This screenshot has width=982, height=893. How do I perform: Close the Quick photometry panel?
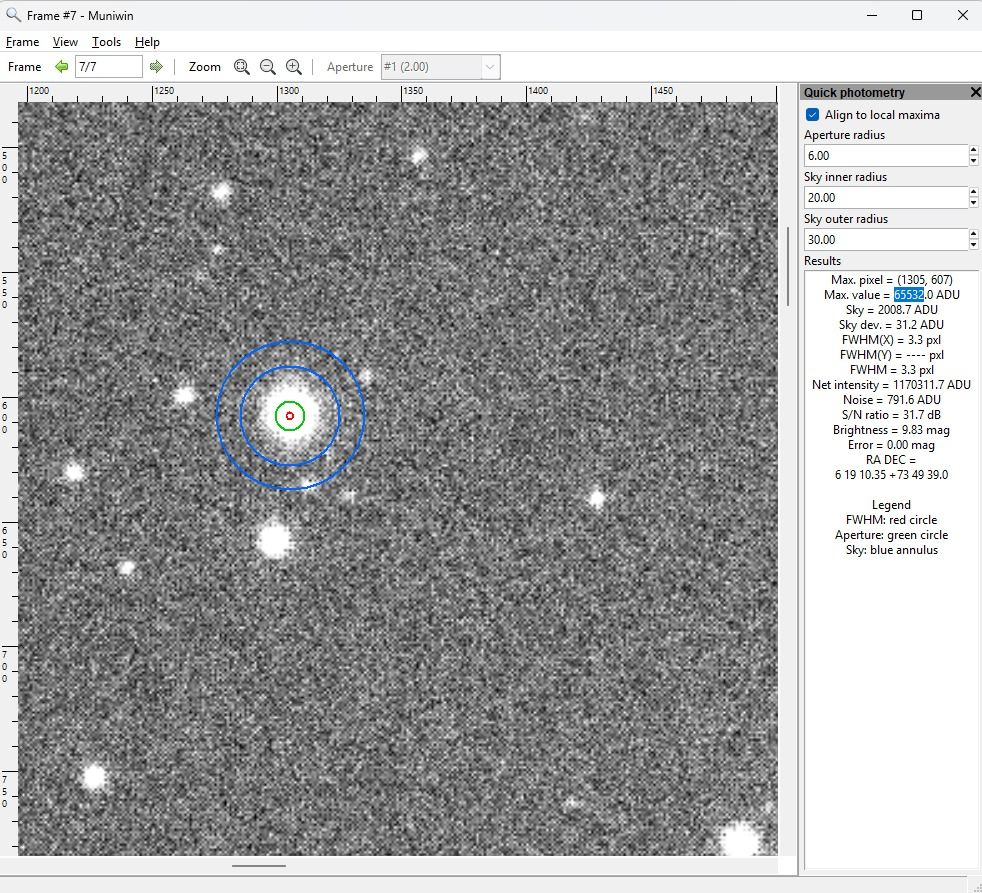pos(975,91)
